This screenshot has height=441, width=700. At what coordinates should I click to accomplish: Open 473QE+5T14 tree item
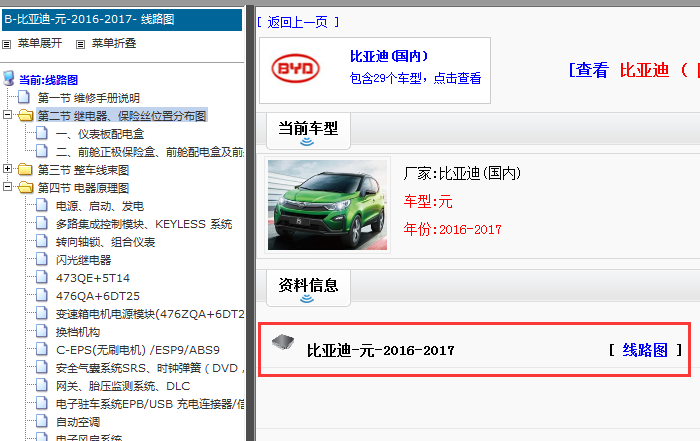pyautogui.click(x=93, y=278)
